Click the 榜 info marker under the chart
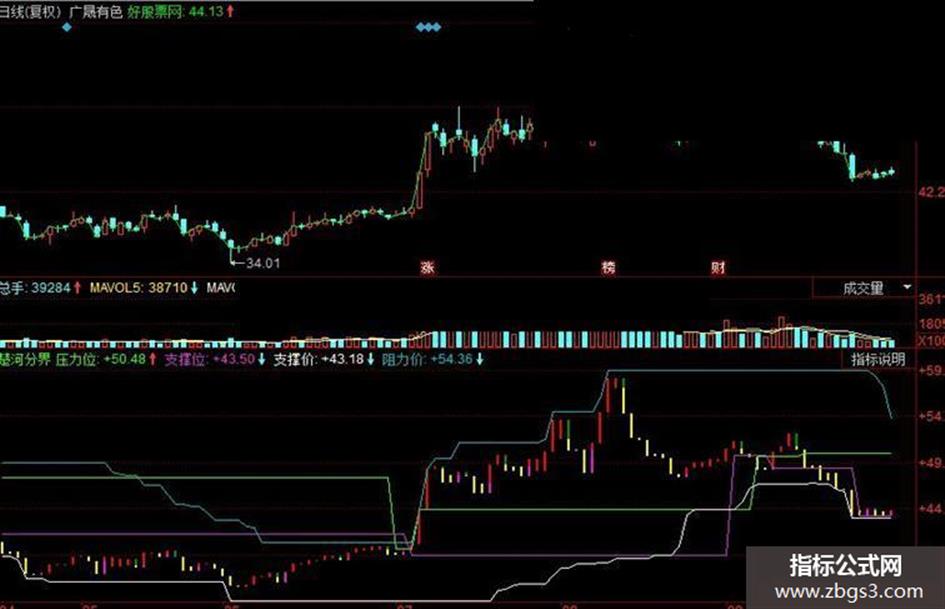 tap(609, 267)
